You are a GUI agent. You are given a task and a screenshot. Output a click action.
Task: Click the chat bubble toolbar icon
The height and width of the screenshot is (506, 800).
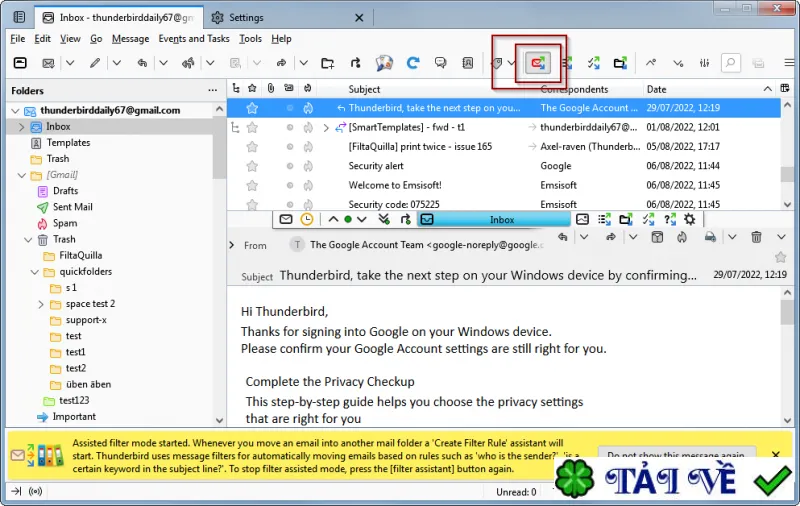coord(440,63)
